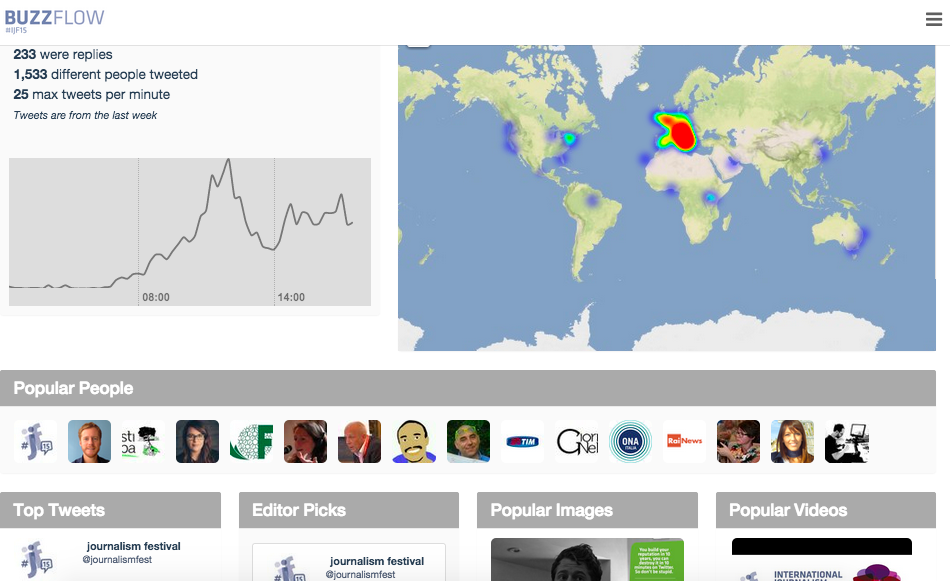The image size is (950, 581).
Task: Open journalism festival link in Top Tweets
Action: 133,546
